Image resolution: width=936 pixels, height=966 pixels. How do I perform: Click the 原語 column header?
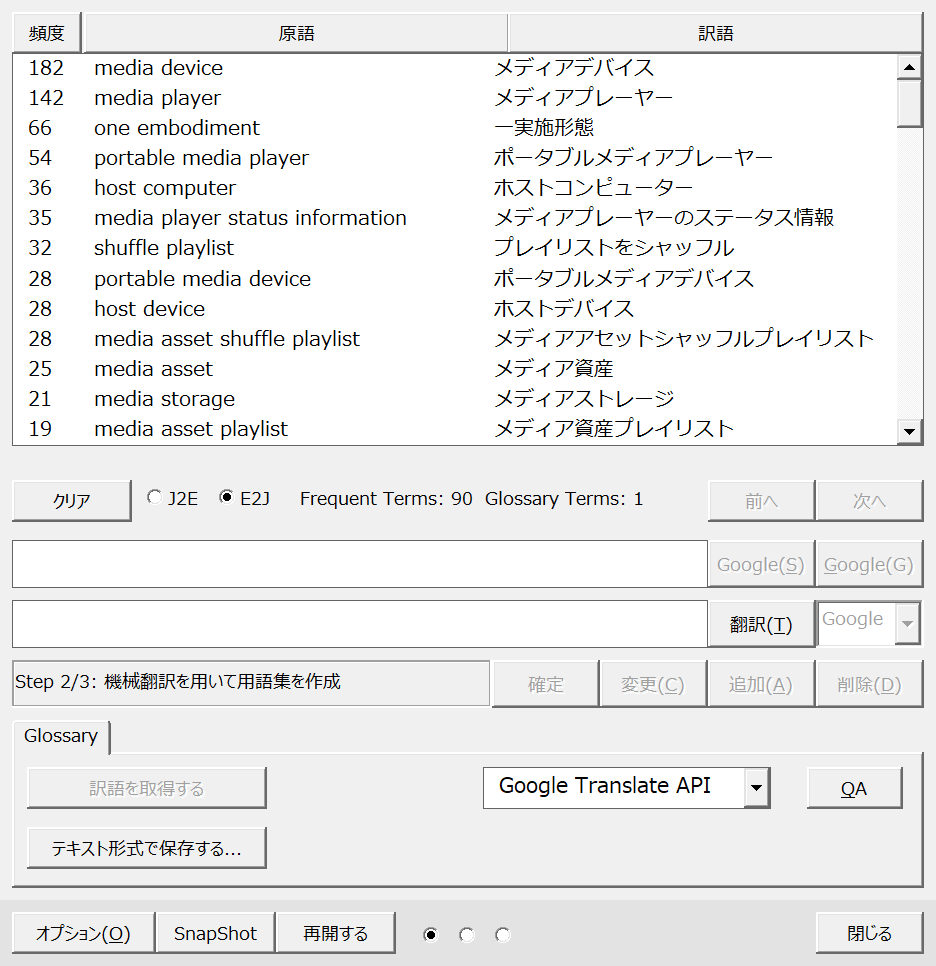pos(296,33)
